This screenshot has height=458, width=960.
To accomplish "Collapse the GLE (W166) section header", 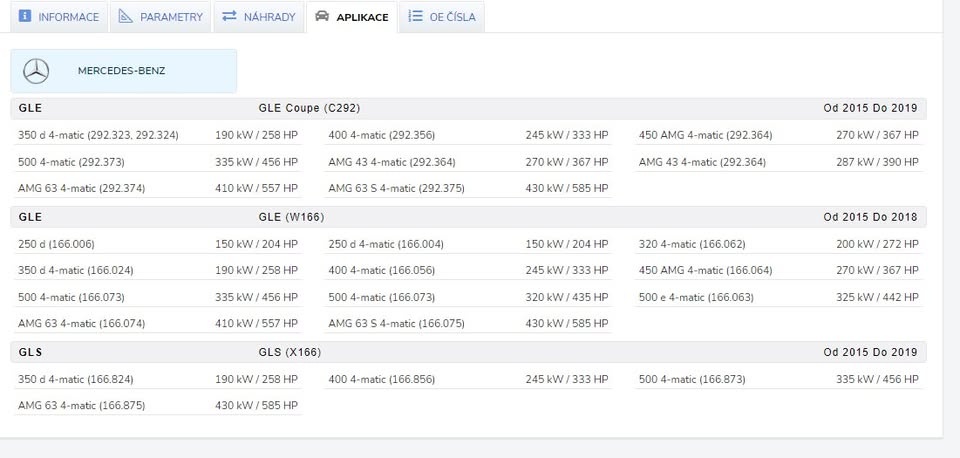I will (468, 217).
